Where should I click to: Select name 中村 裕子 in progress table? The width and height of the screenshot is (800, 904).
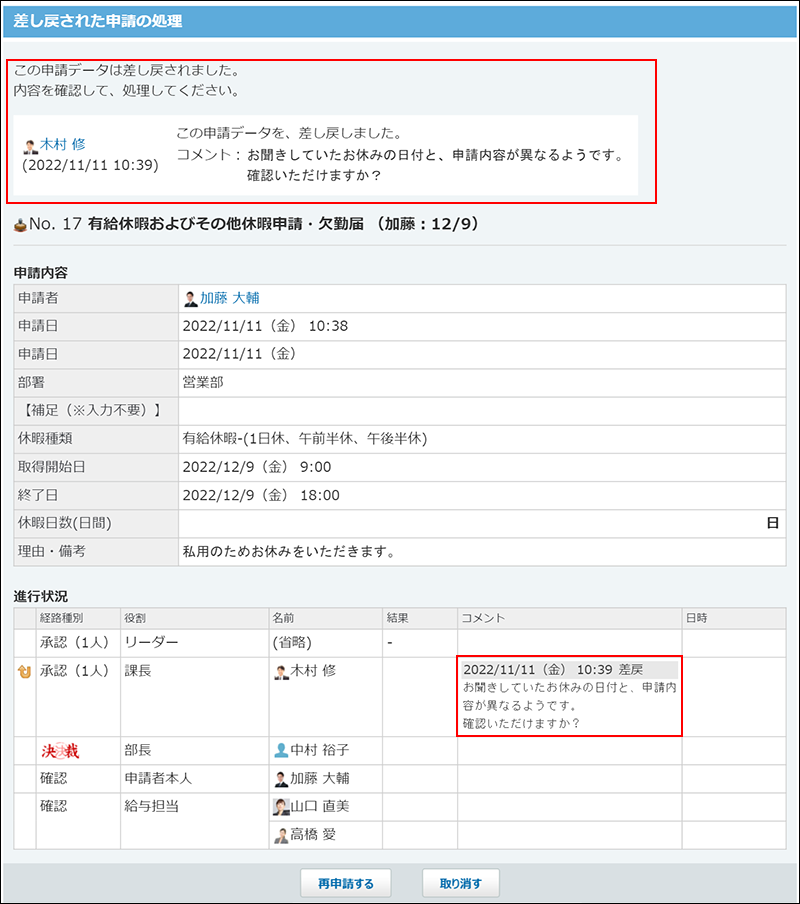pyautogui.click(x=319, y=750)
